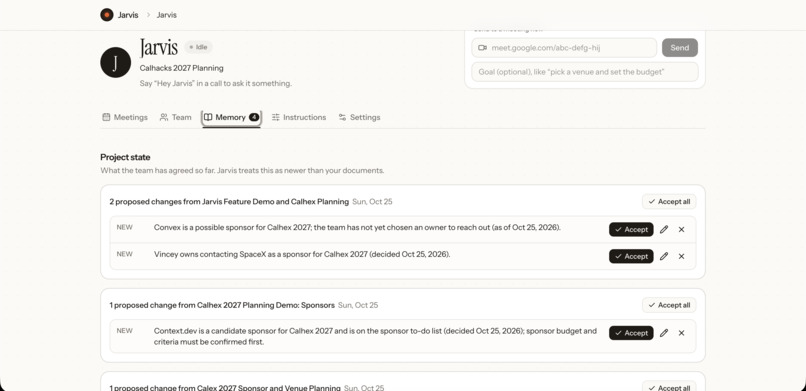Image resolution: width=806 pixels, height=391 pixels.
Task: Click the Memory tab count badge 4
Action: tap(254, 117)
